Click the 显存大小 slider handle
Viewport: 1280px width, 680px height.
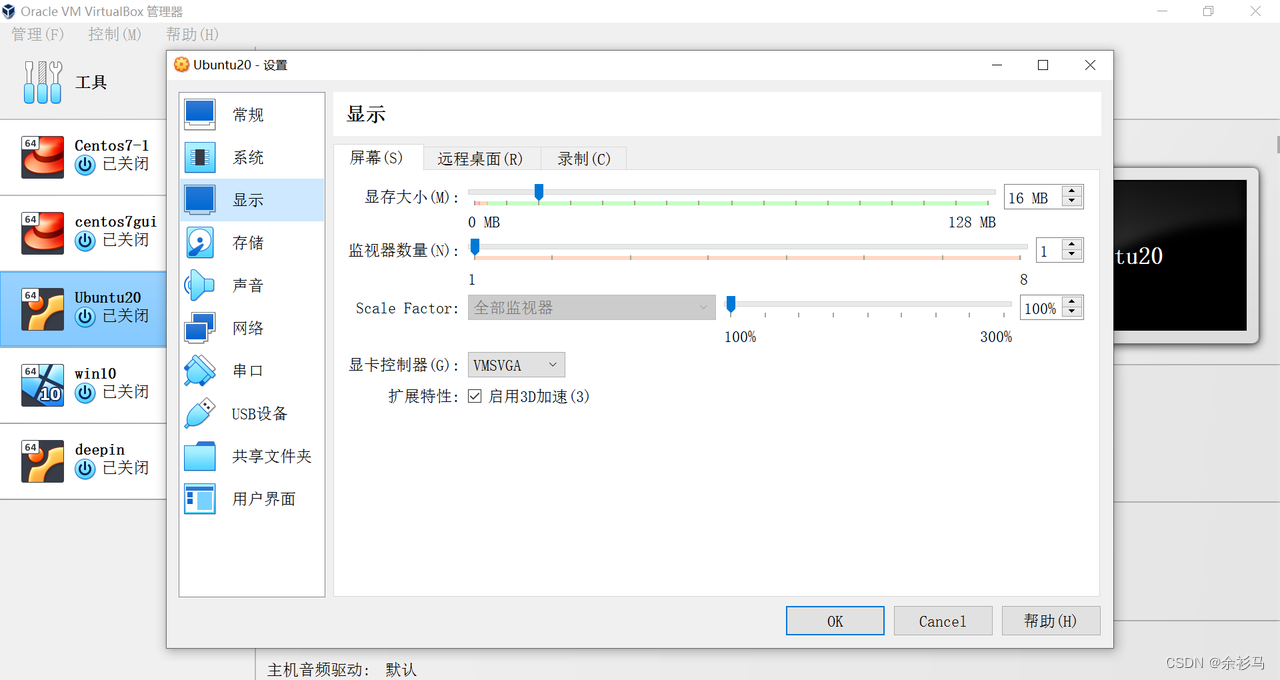pos(539,192)
